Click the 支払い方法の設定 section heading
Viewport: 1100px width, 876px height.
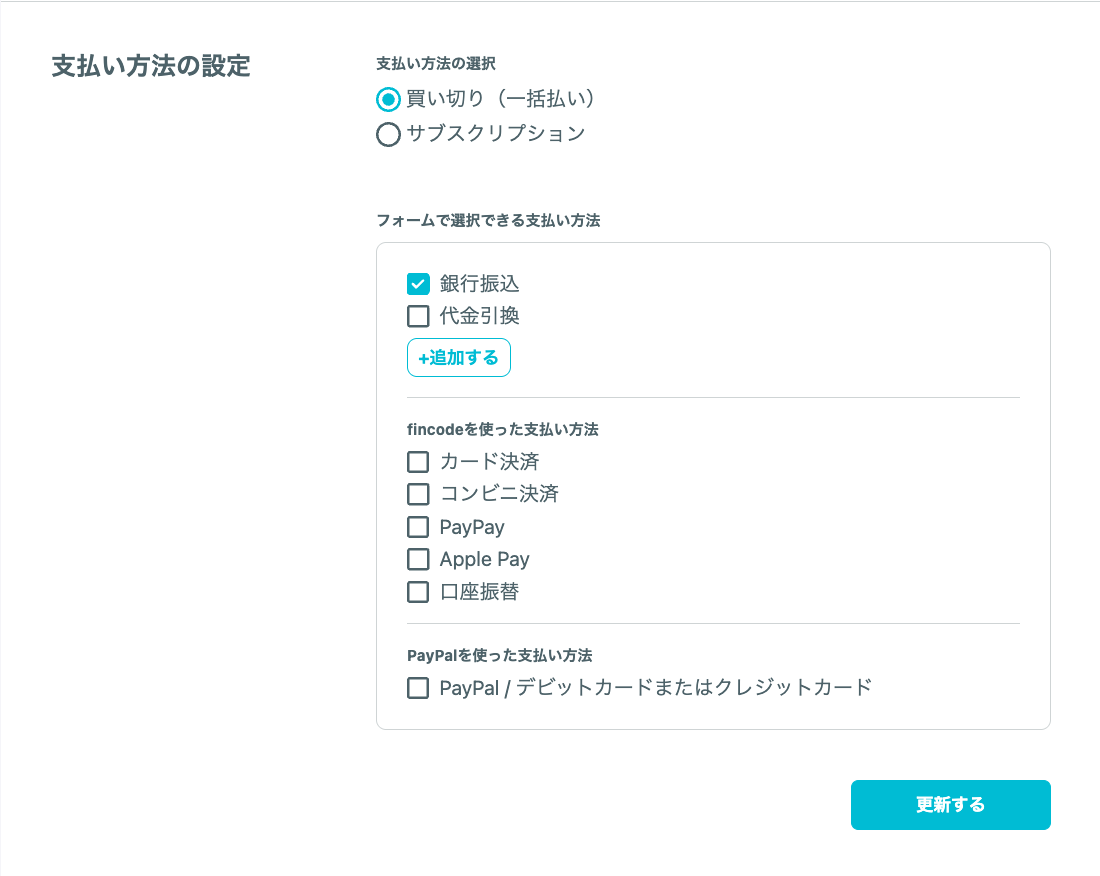[151, 67]
